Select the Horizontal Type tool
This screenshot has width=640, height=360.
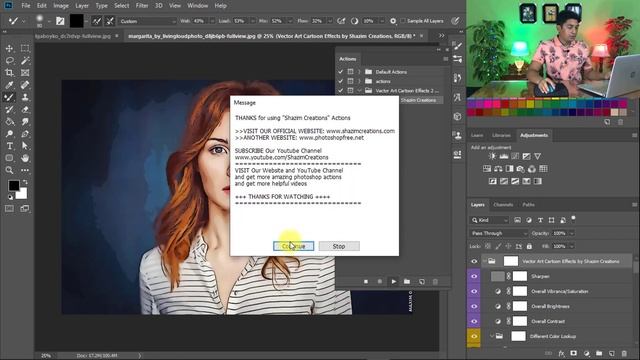[x=9, y=146]
